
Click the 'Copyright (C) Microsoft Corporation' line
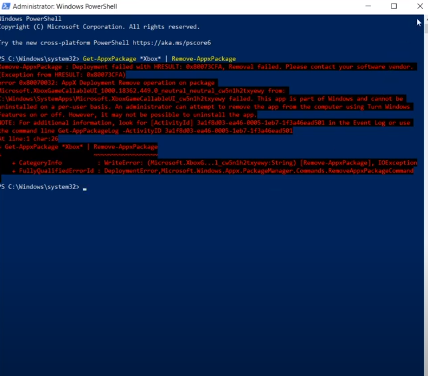click(x=99, y=27)
